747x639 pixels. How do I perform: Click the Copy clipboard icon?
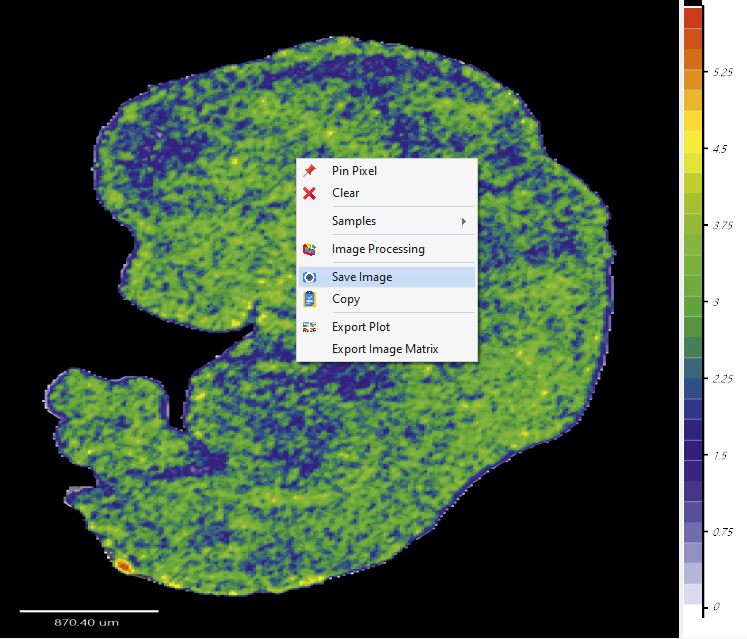click(310, 299)
